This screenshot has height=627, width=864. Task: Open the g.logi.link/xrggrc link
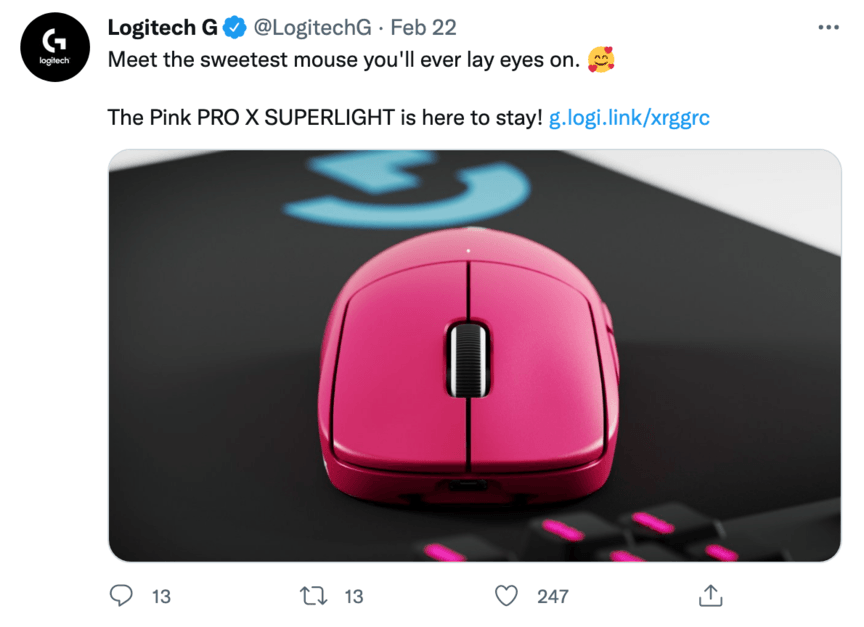(x=629, y=118)
